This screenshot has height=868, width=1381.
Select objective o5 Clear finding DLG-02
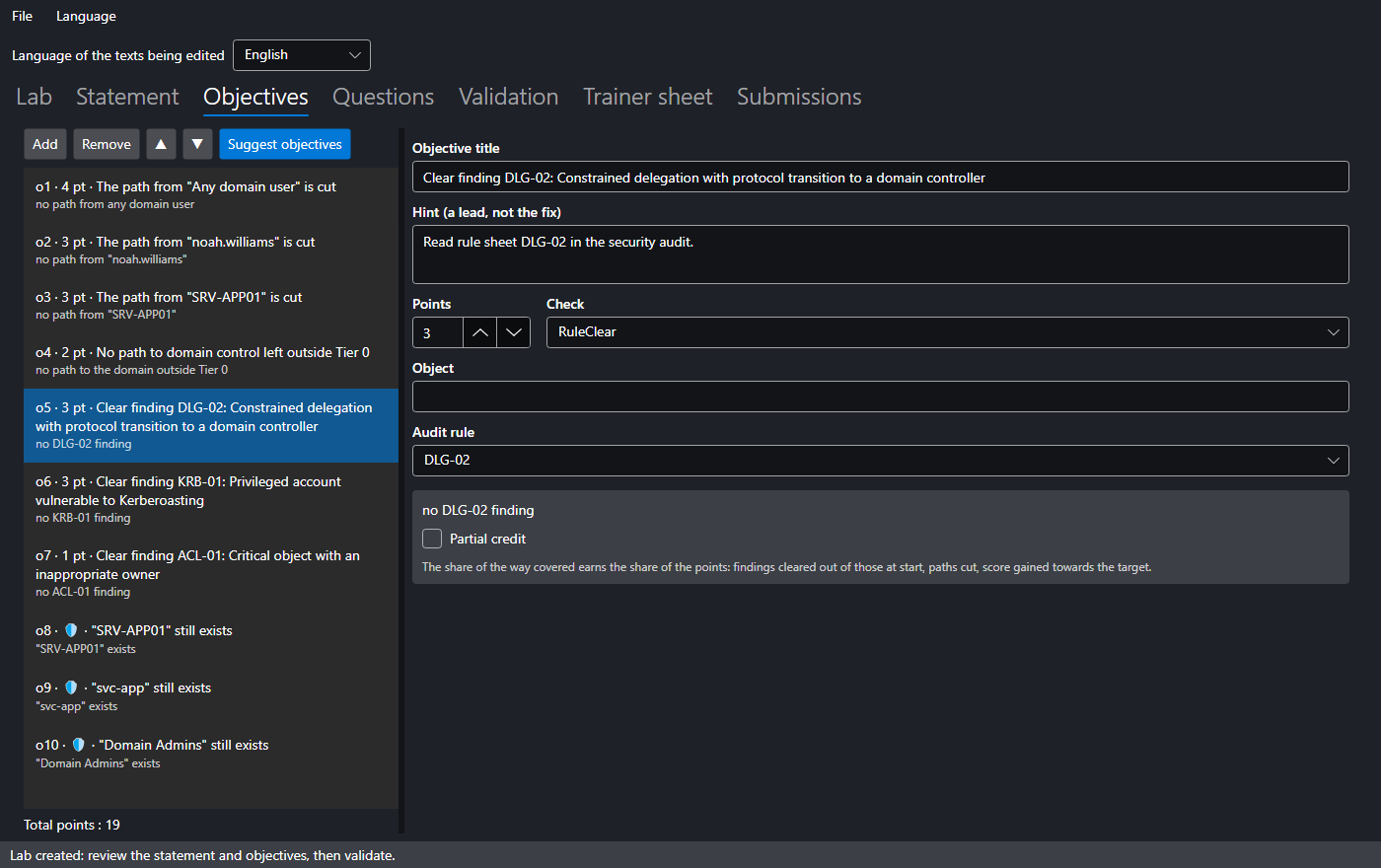click(211, 425)
